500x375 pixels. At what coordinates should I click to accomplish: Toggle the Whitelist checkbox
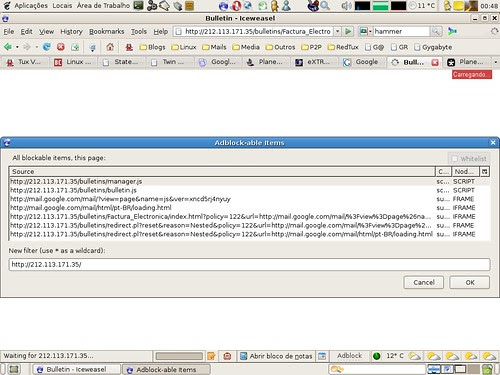[455, 159]
